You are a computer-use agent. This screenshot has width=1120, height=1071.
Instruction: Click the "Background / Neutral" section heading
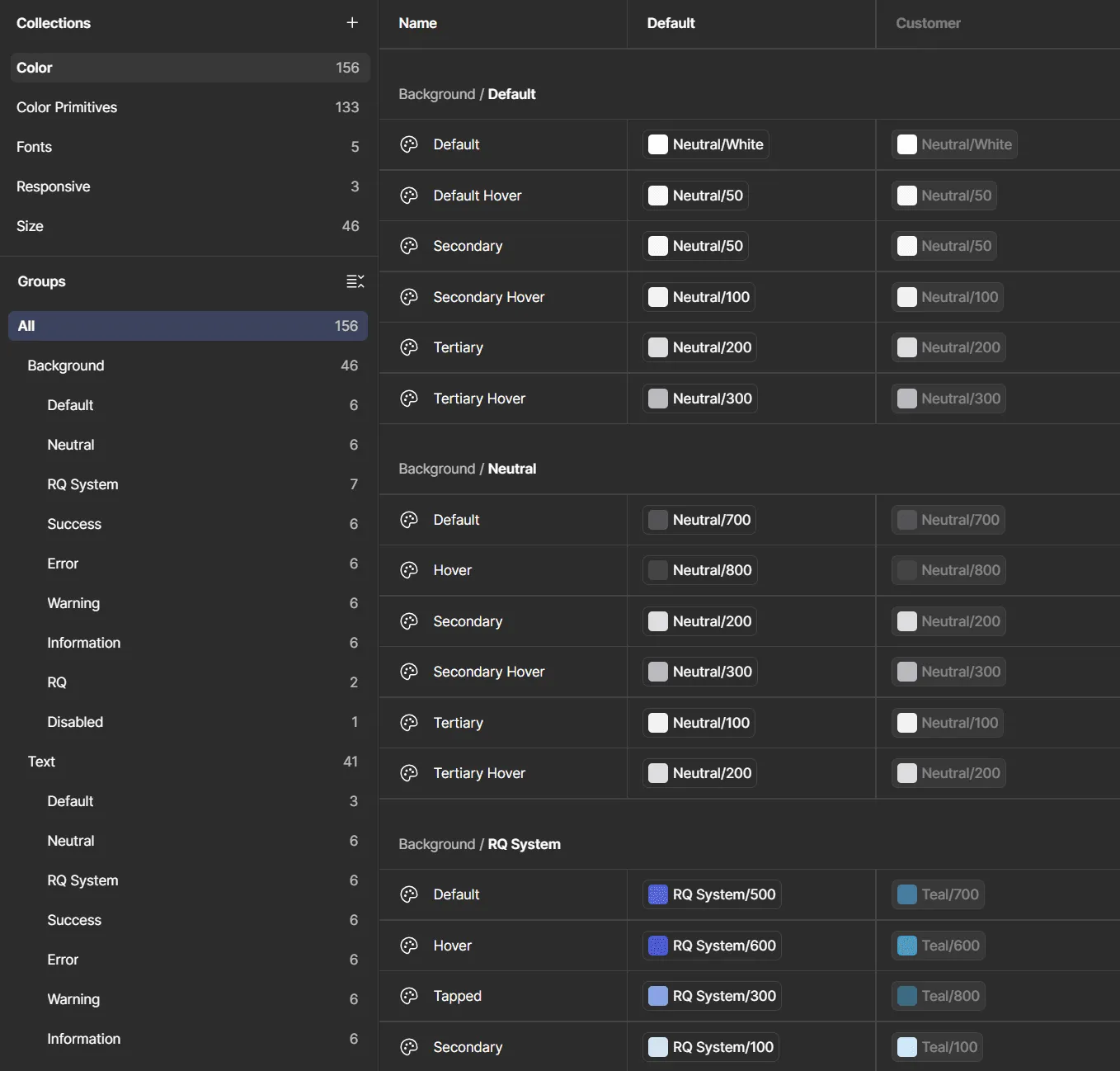click(x=467, y=469)
